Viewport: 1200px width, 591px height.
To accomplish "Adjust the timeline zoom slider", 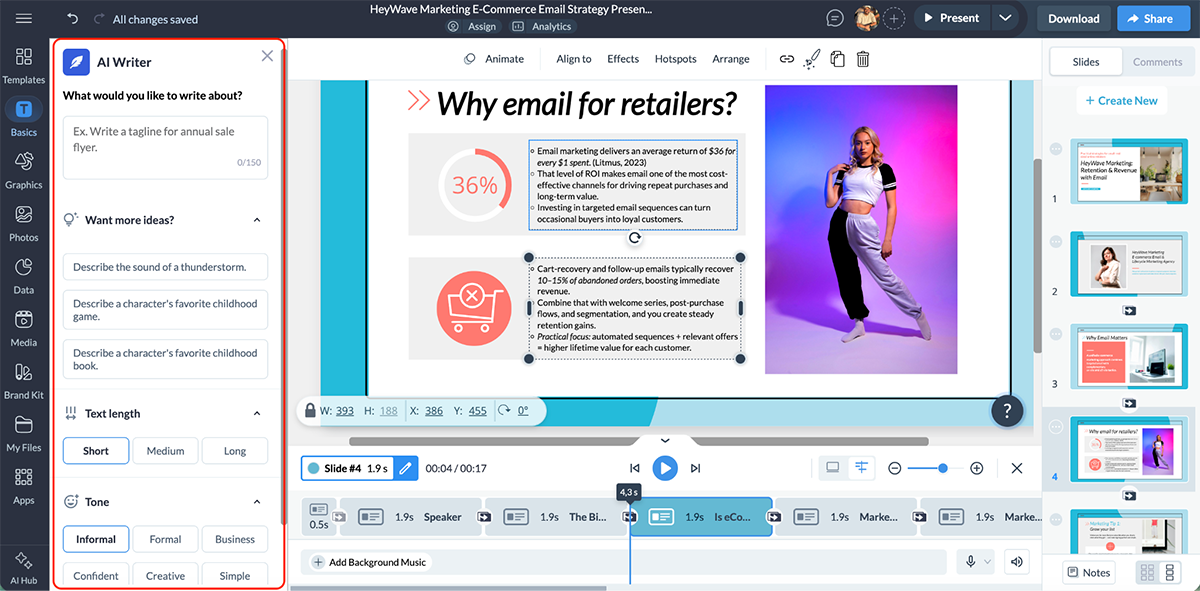I will 941,467.
